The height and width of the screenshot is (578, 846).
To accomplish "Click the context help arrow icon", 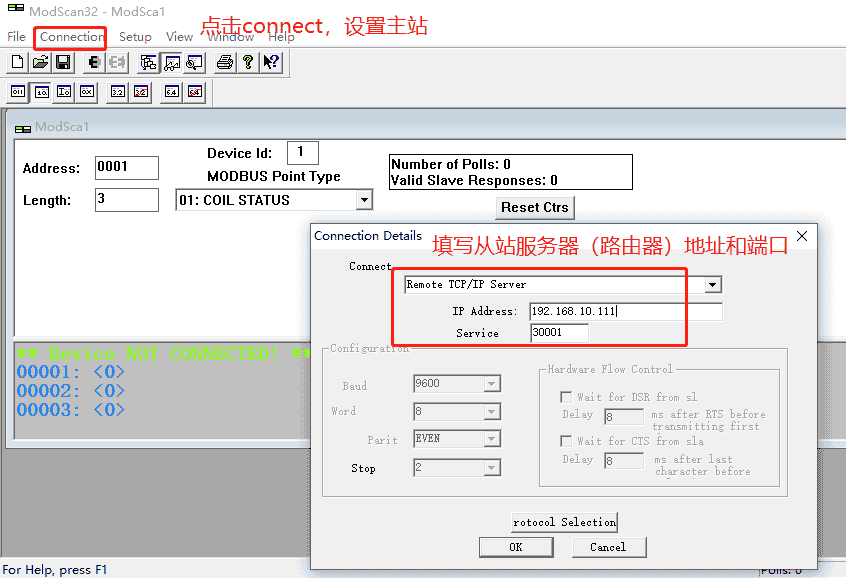I will 271,63.
